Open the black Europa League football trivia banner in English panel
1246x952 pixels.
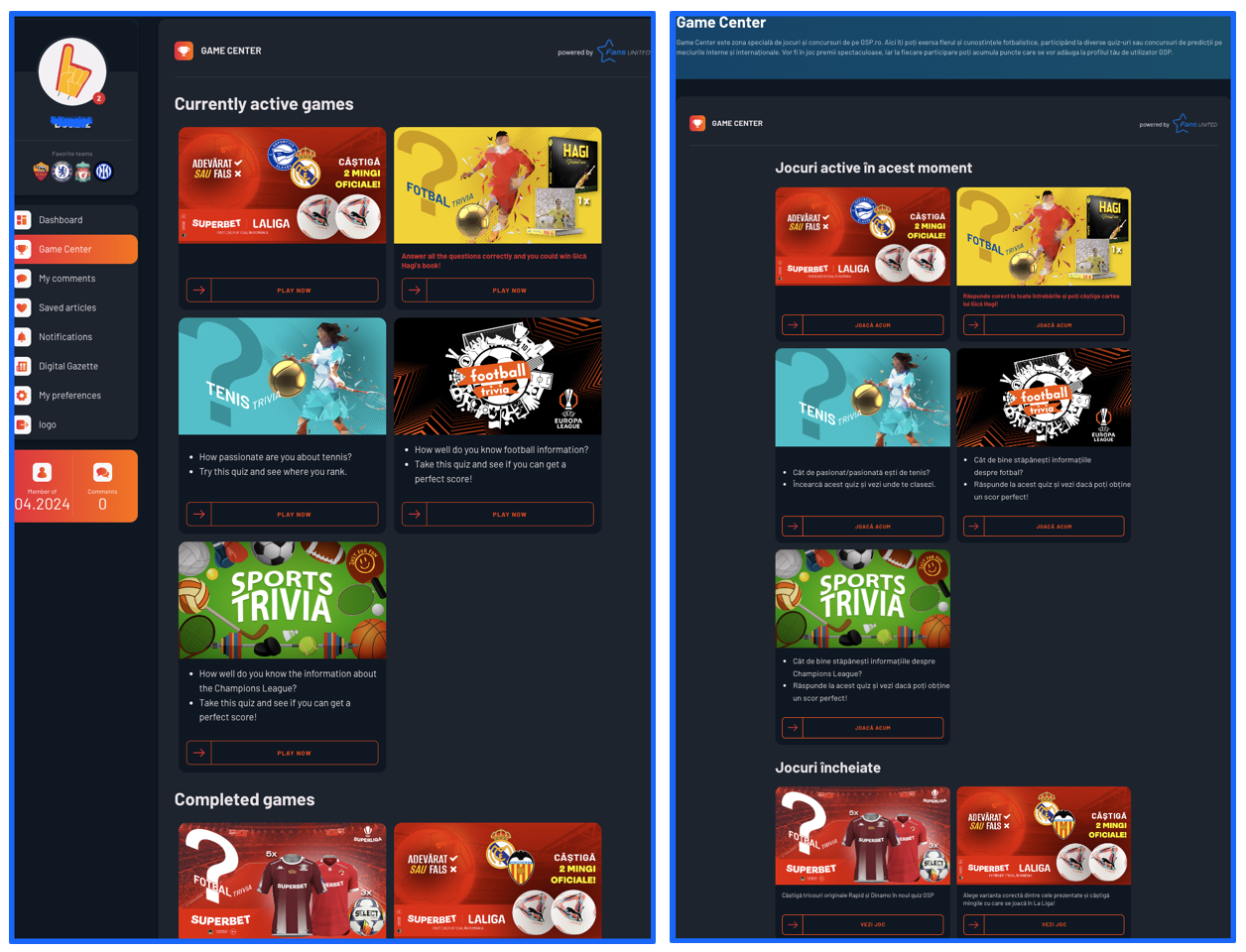pos(498,376)
